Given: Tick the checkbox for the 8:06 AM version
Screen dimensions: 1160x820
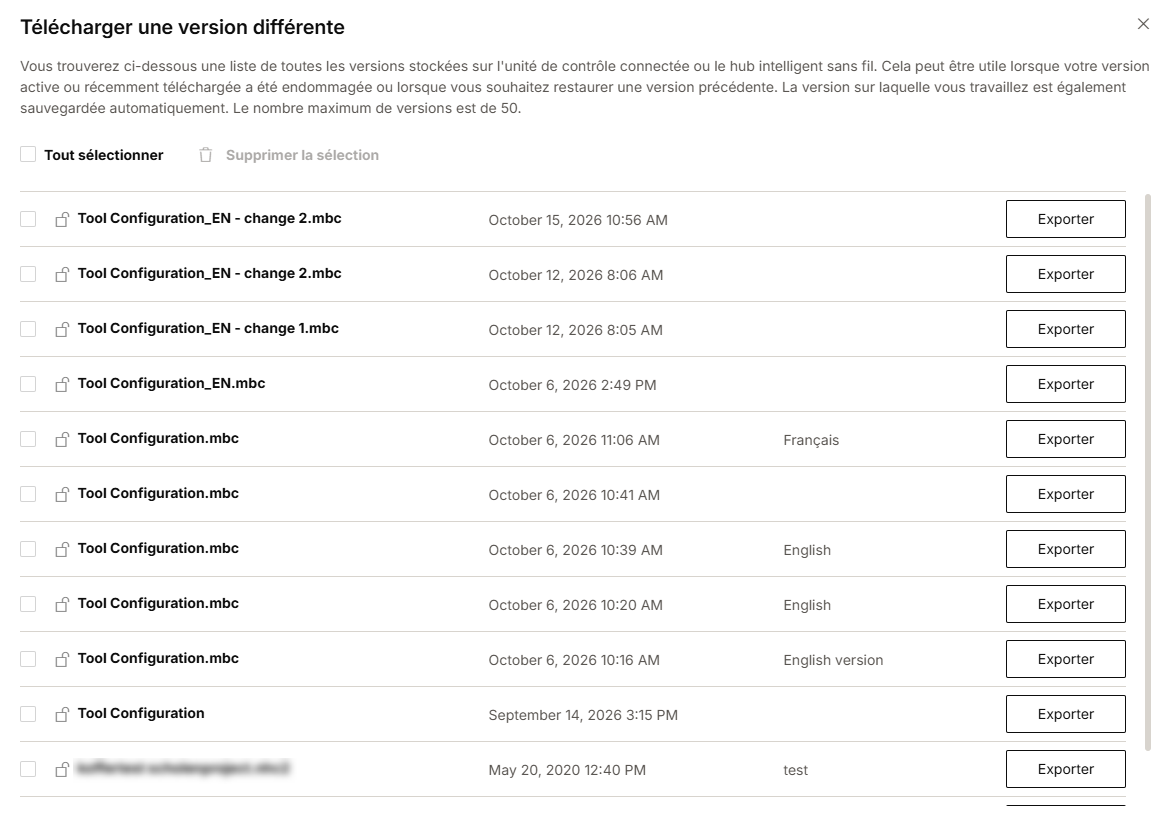Looking at the screenshot, I should [28, 274].
